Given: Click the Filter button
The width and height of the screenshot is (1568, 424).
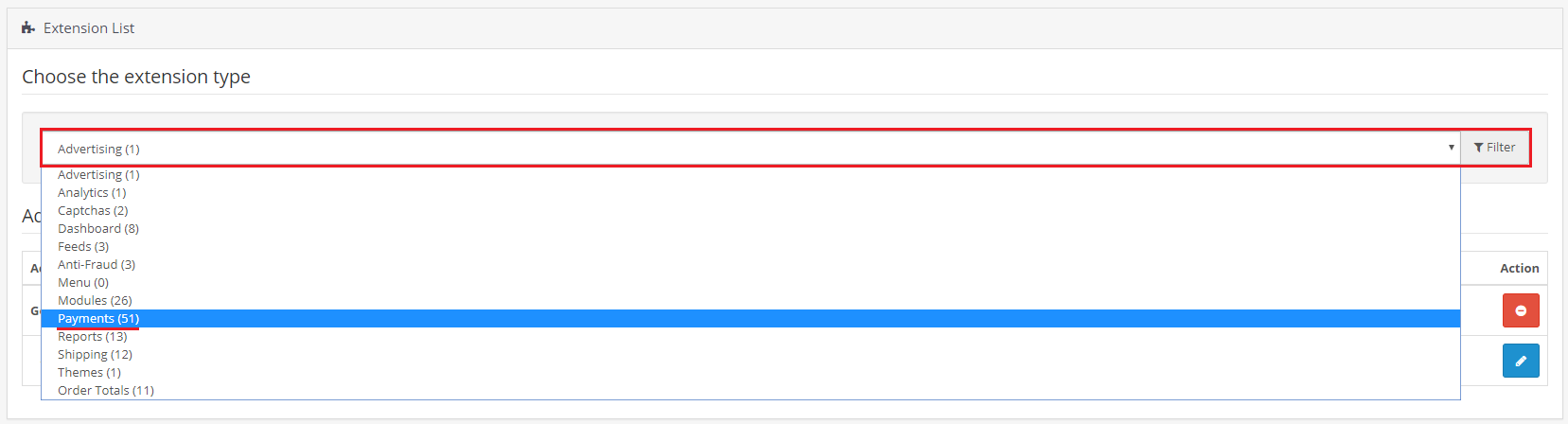Looking at the screenshot, I should (1494, 148).
